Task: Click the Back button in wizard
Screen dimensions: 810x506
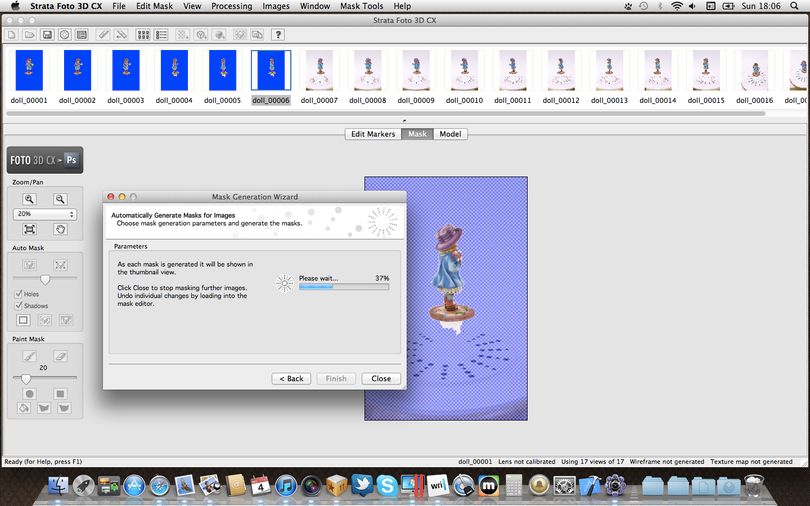Action: [x=291, y=378]
